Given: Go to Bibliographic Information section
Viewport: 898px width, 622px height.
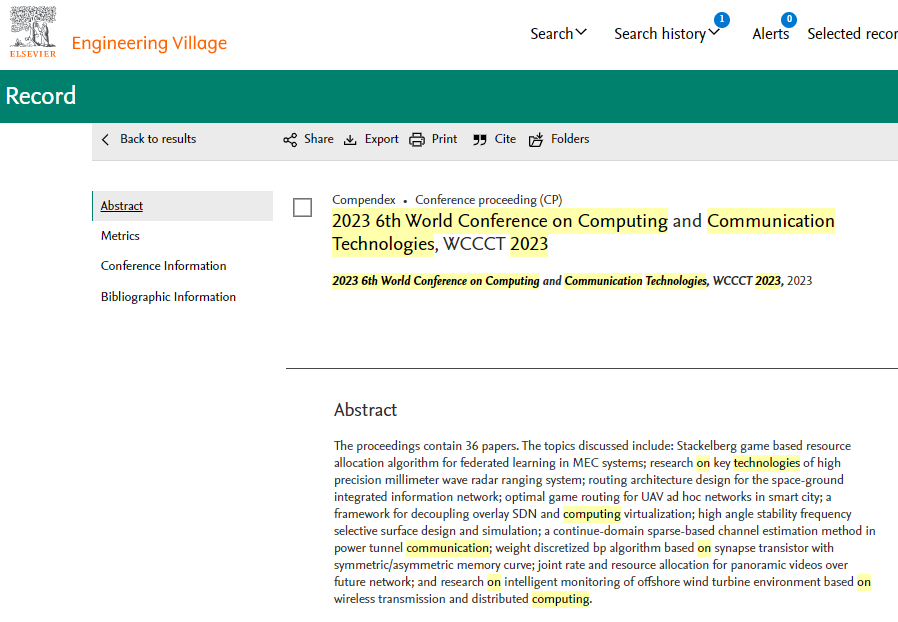Looking at the screenshot, I should (168, 297).
